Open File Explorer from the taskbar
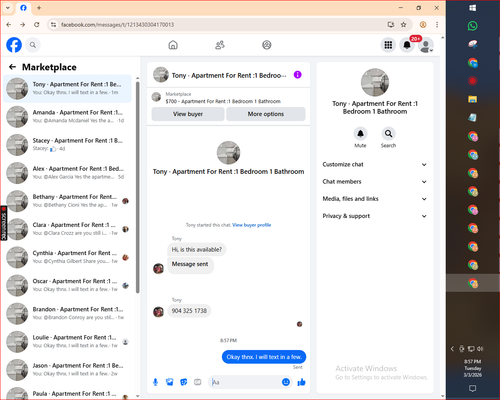500x400 pixels. [x=473, y=99]
